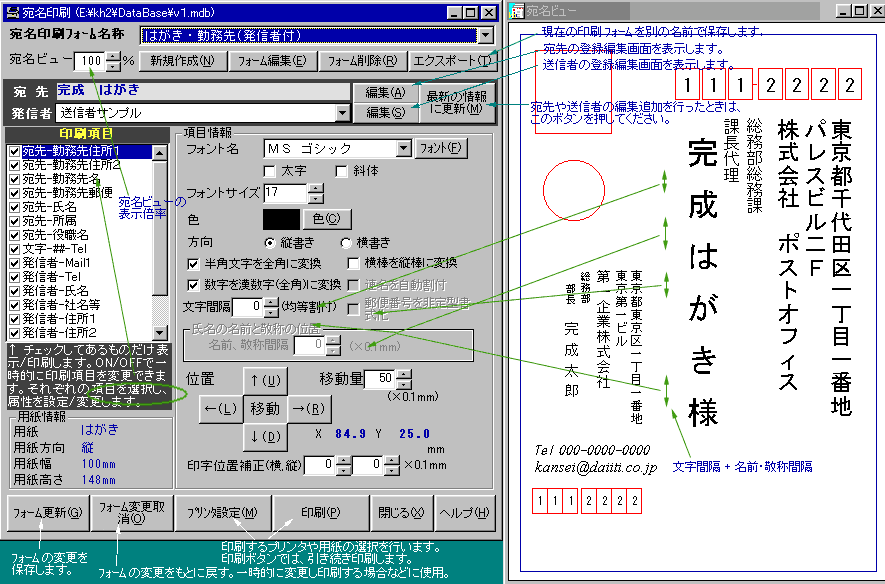
Task: Click the black color swatch next to 色
Action: click(x=279, y=218)
